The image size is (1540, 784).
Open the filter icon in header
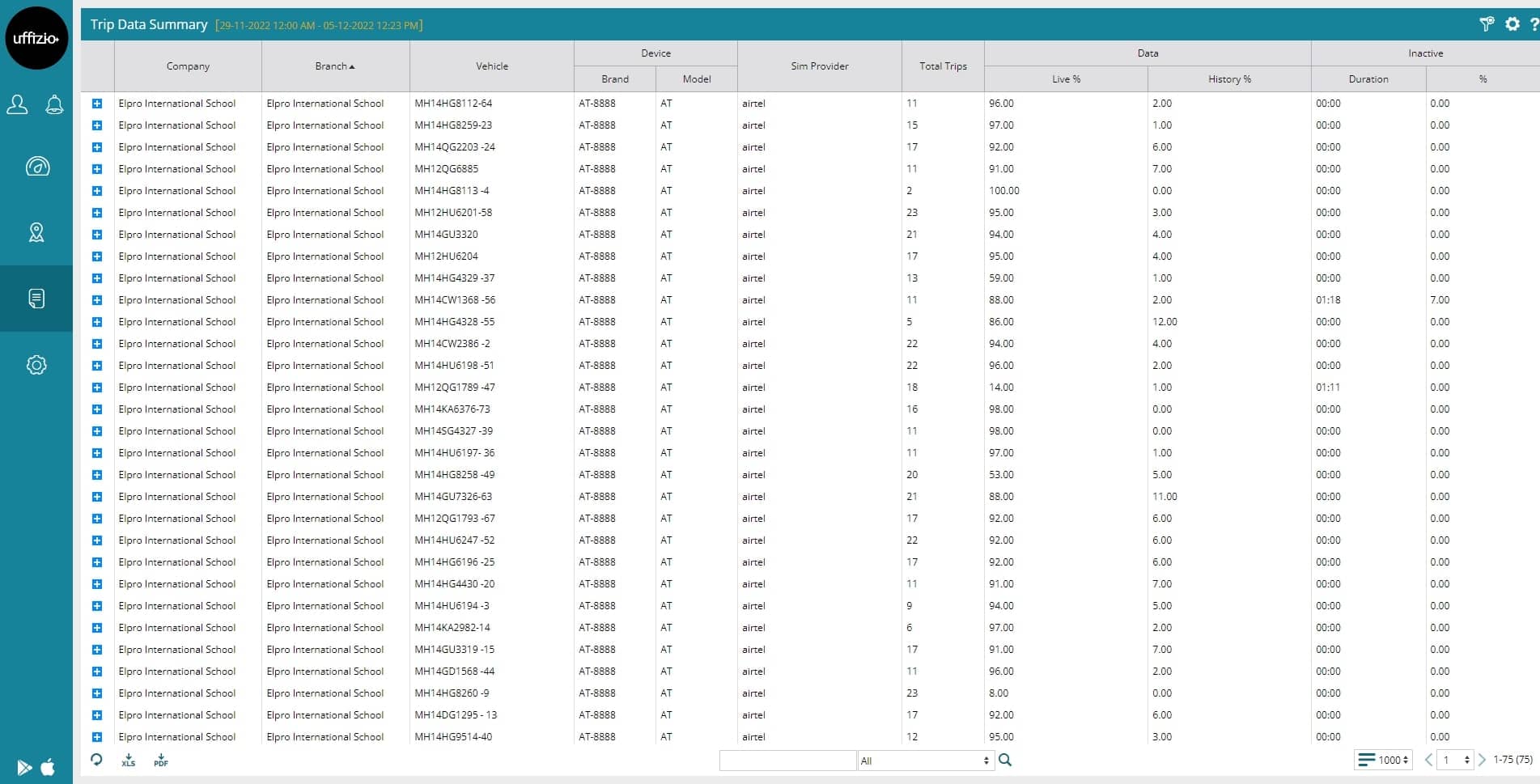[x=1486, y=24]
